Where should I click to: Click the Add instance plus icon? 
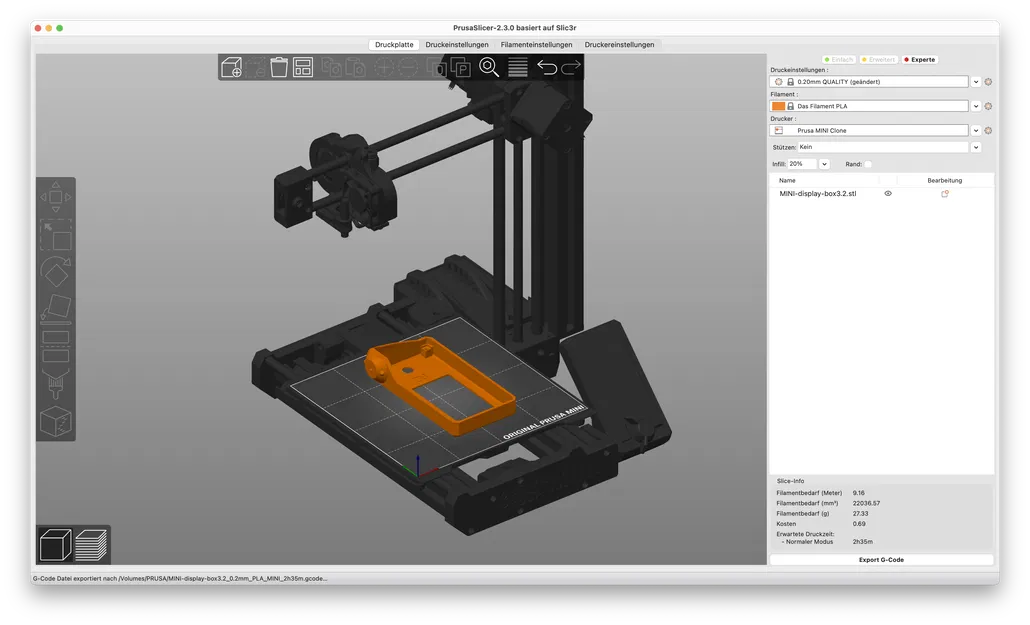click(x=384, y=67)
